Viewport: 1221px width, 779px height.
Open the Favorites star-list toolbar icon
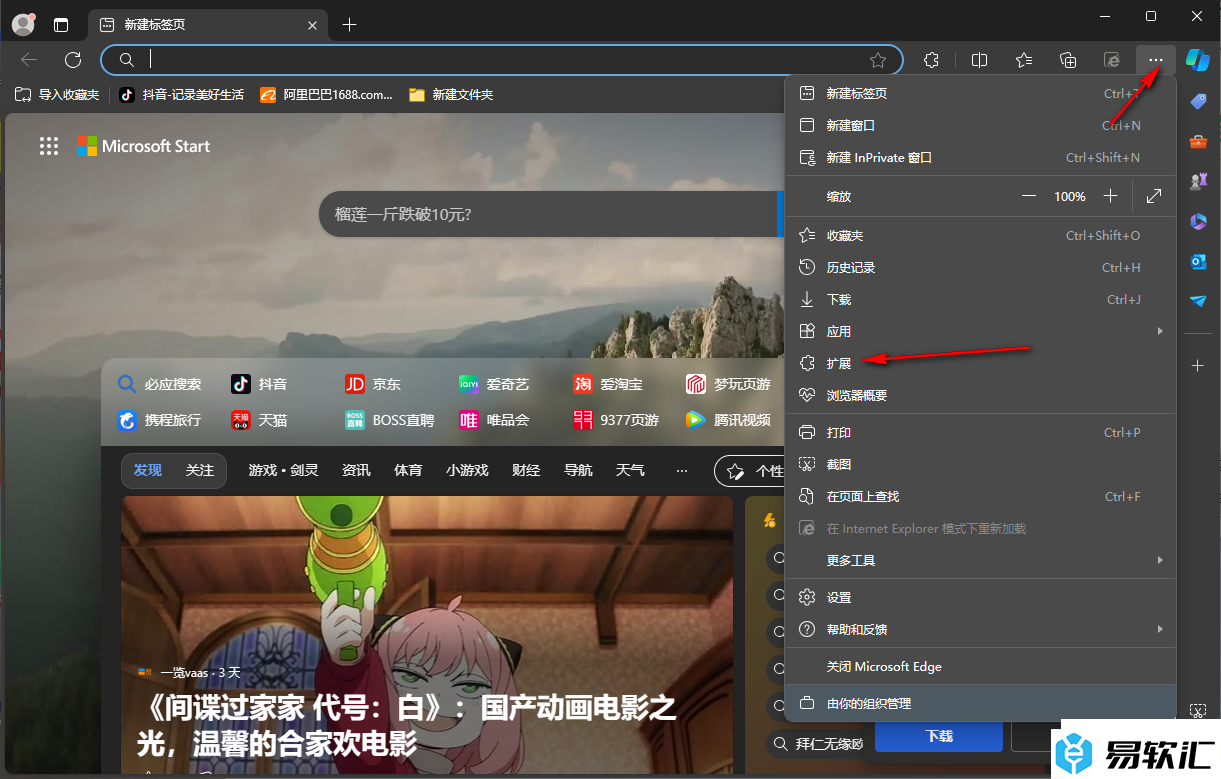pos(1024,60)
